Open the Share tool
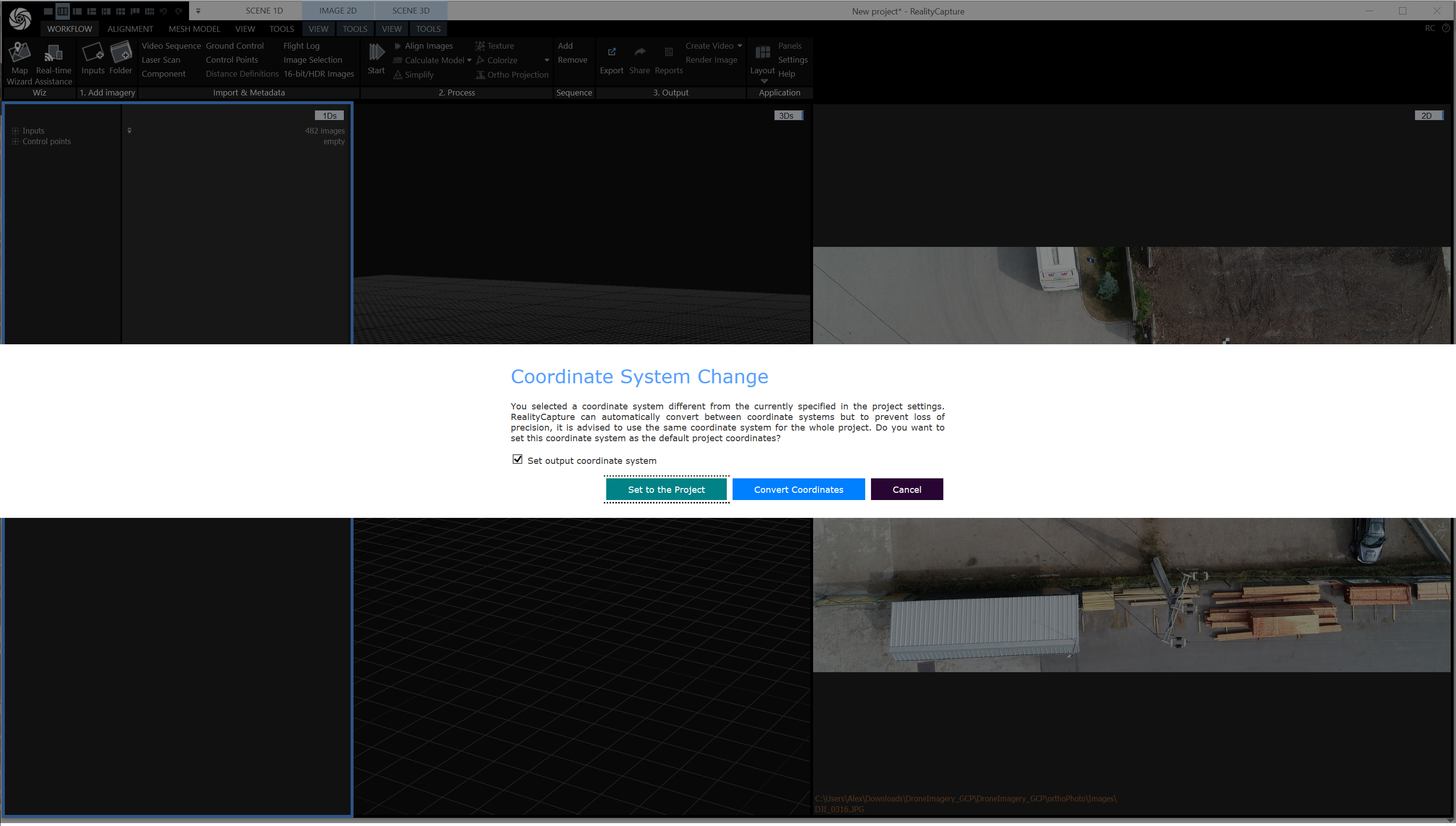 (640, 60)
